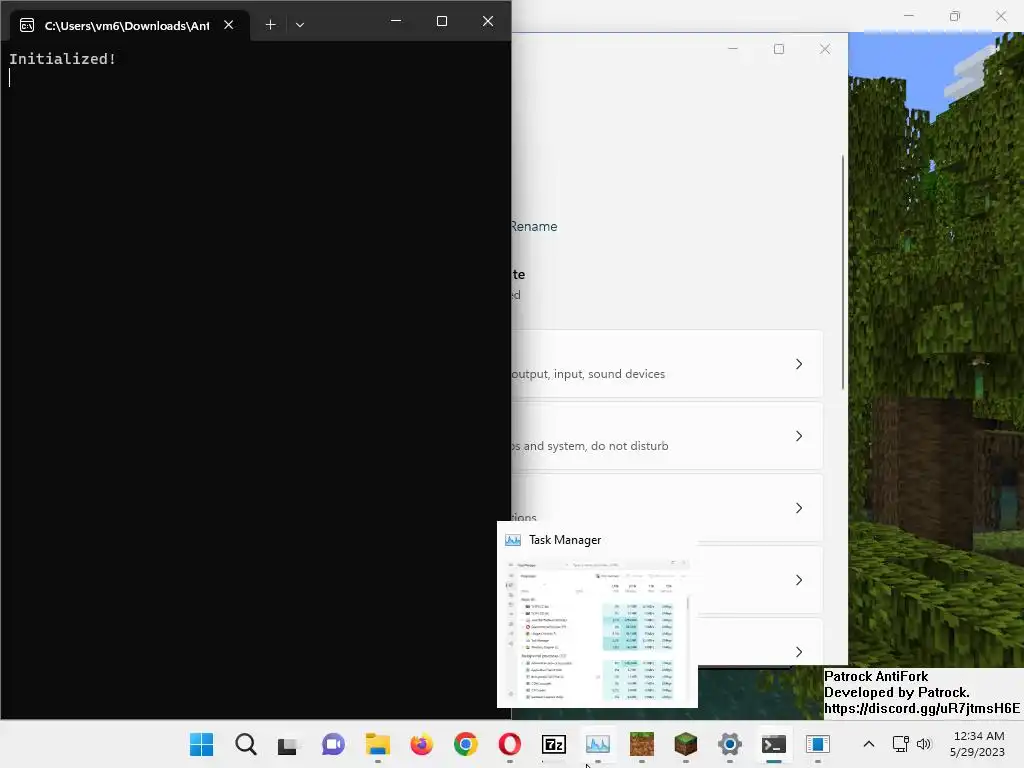Switch to Terminal icon on taskbar

(x=774, y=744)
